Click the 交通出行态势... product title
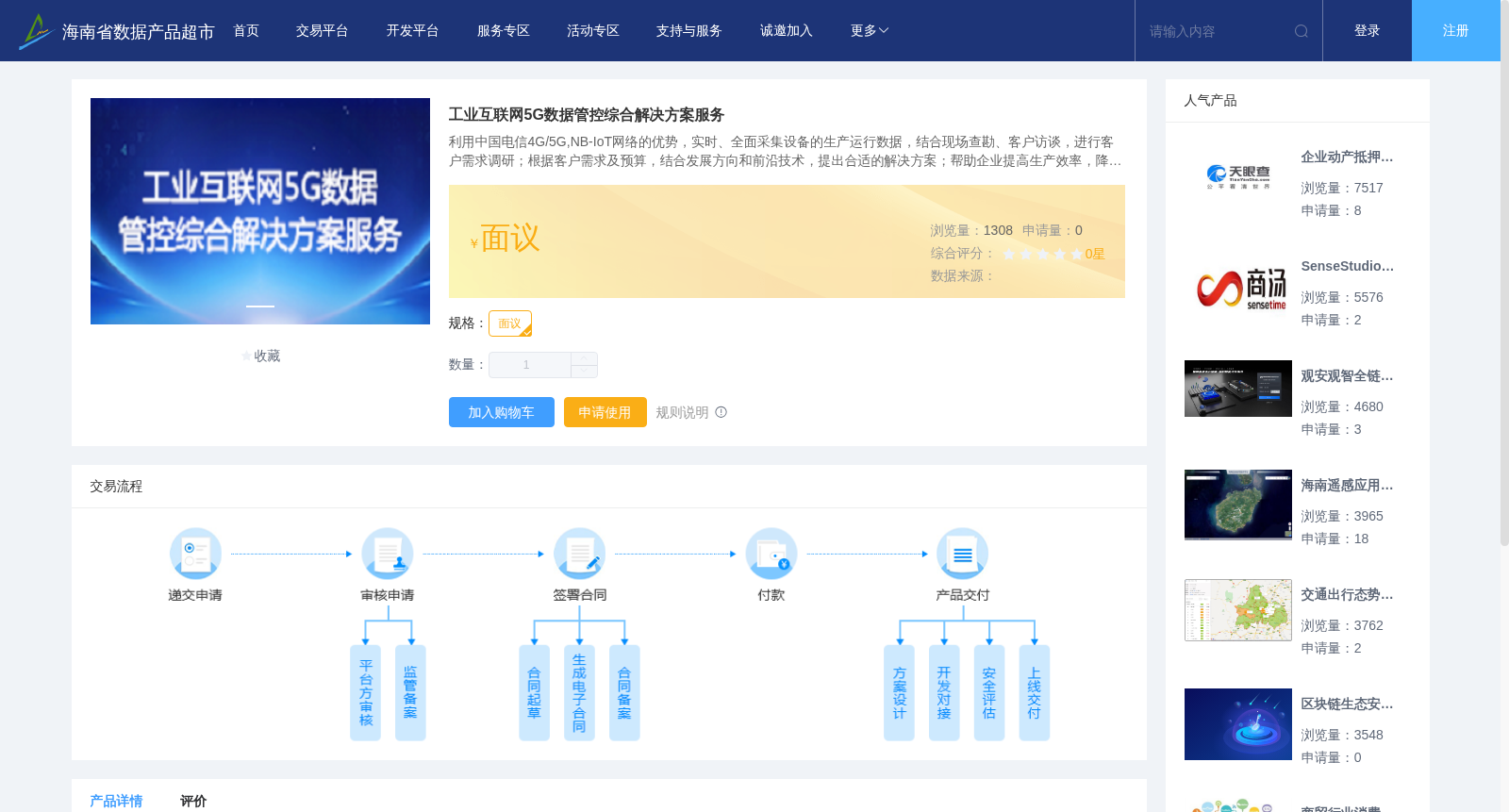Image resolution: width=1509 pixels, height=812 pixels. 1347,595
